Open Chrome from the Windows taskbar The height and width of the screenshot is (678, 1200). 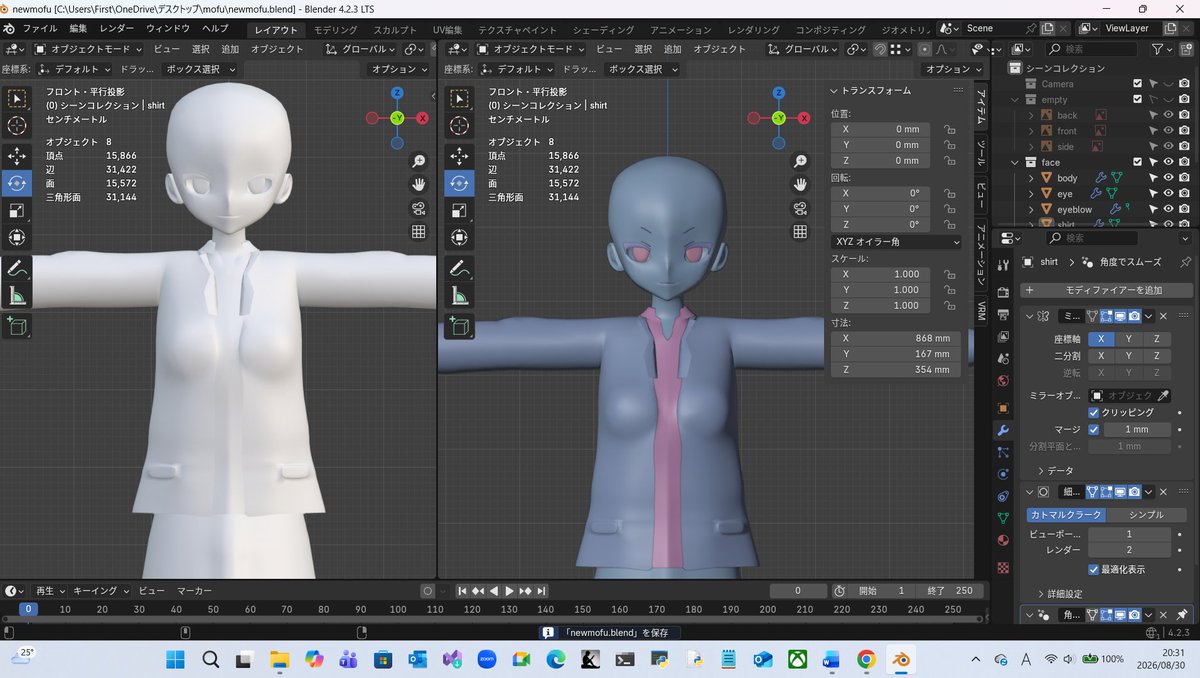(866, 659)
